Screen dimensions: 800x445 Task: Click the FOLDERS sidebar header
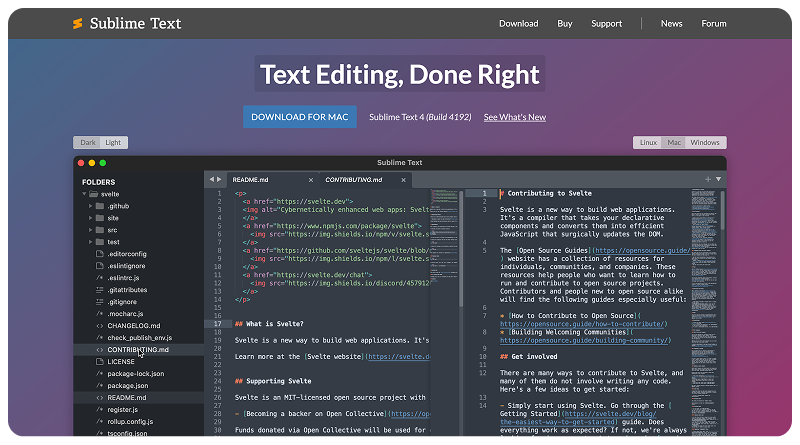pos(98,182)
